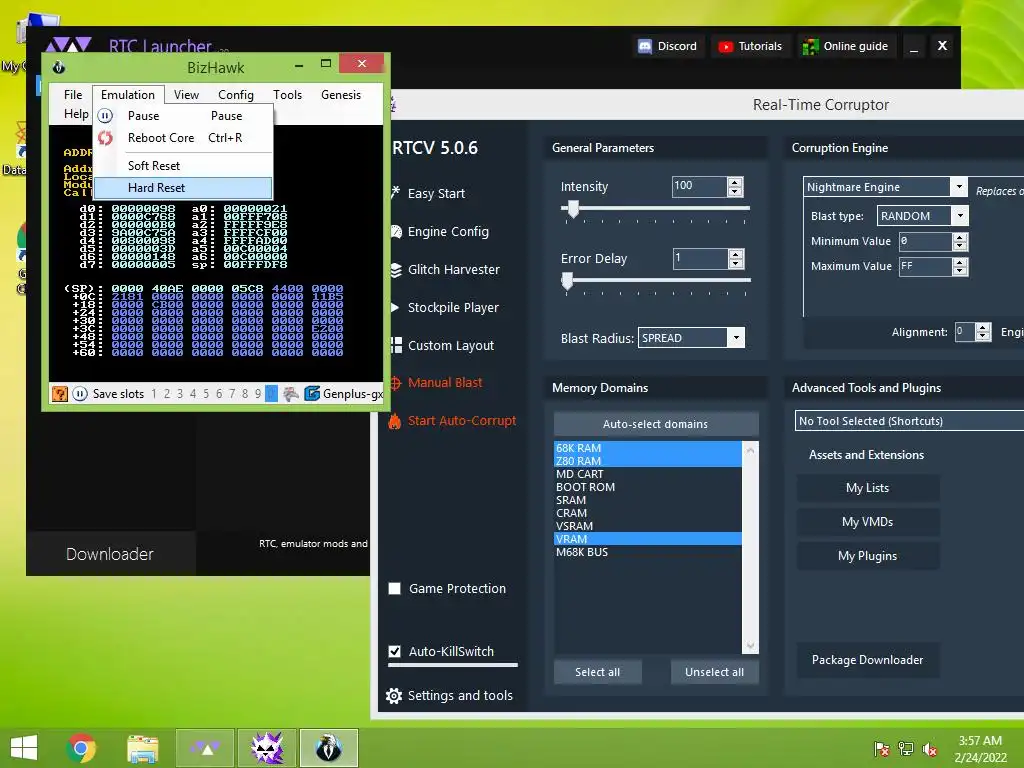Click the YouTube icon beside Tutorials
Viewport: 1024px width, 768px height.
(725, 46)
